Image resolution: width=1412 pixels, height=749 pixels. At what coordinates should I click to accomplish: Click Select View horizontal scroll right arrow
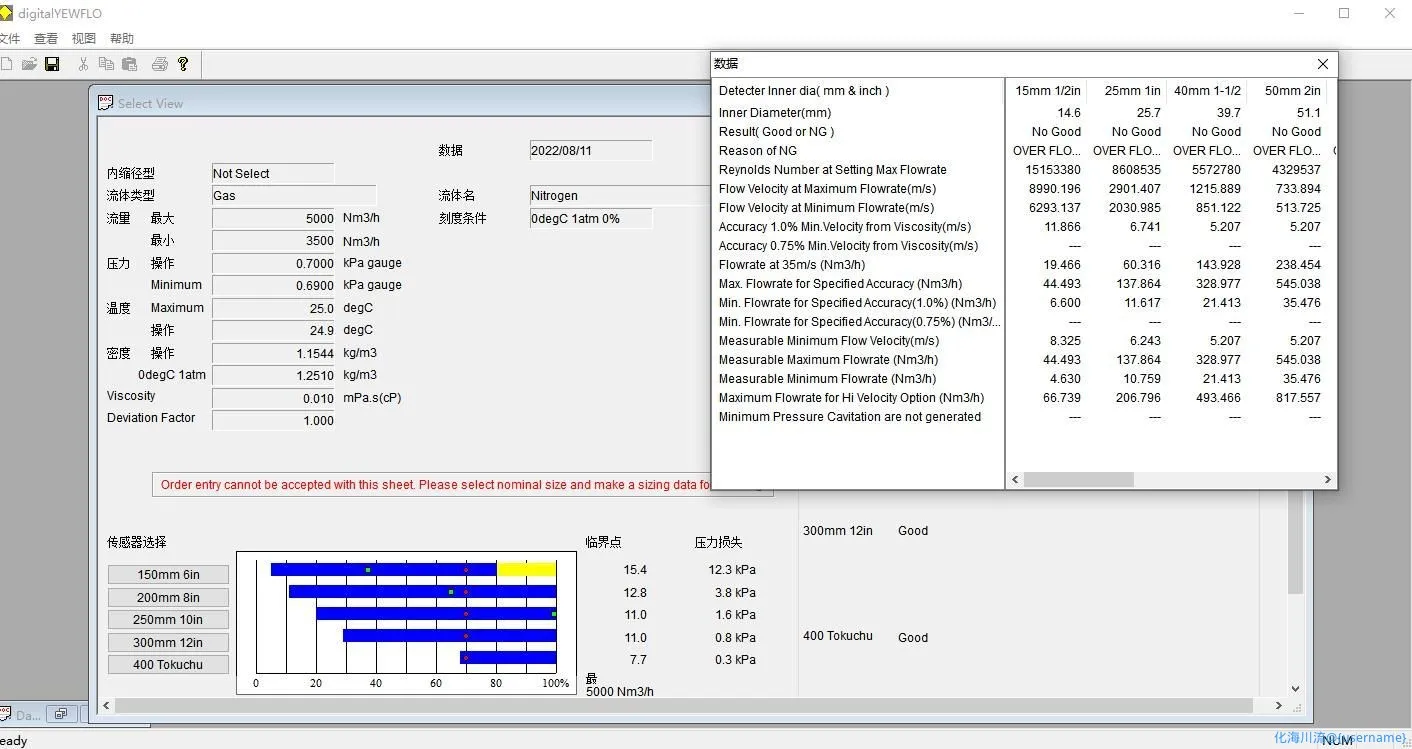coord(1279,706)
